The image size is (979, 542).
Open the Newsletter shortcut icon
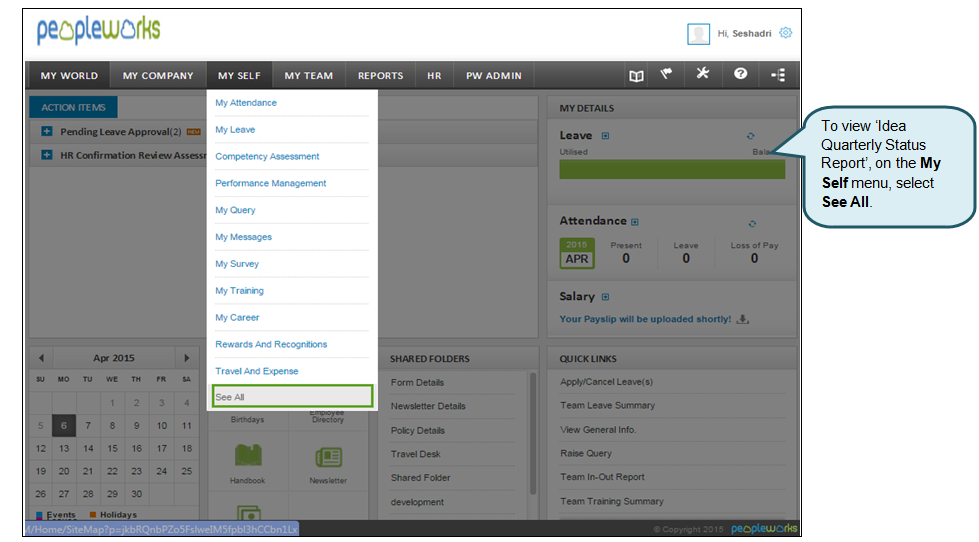[328, 457]
